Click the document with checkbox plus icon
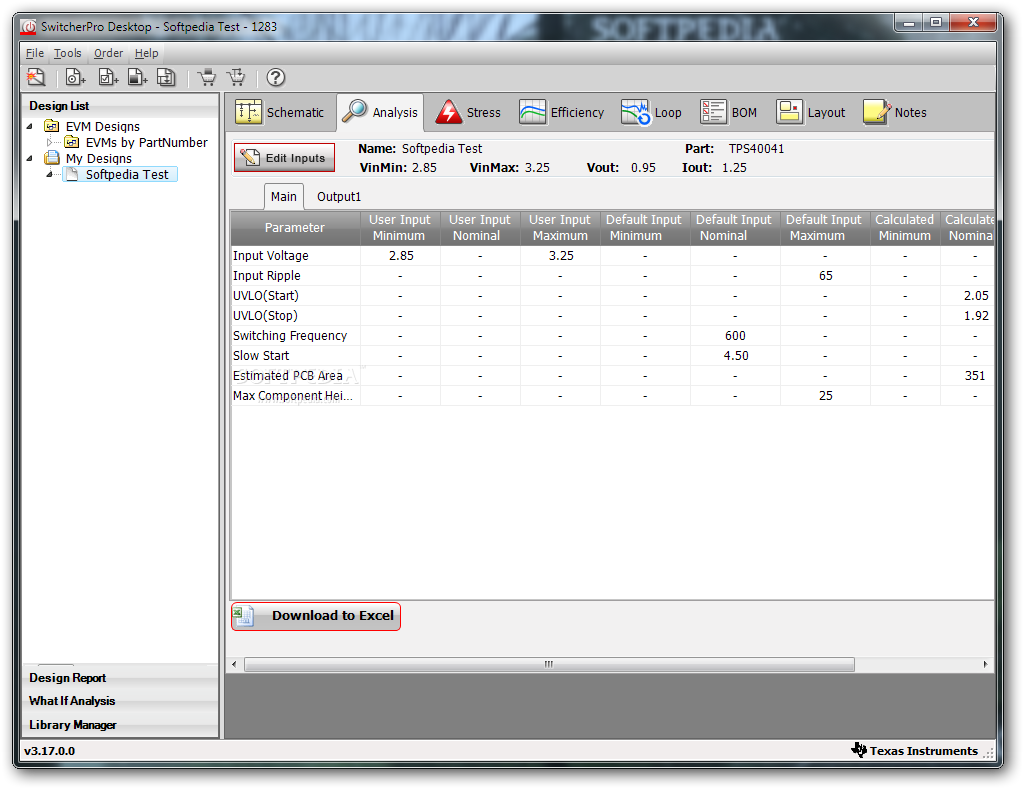 [x=108, y=77]
